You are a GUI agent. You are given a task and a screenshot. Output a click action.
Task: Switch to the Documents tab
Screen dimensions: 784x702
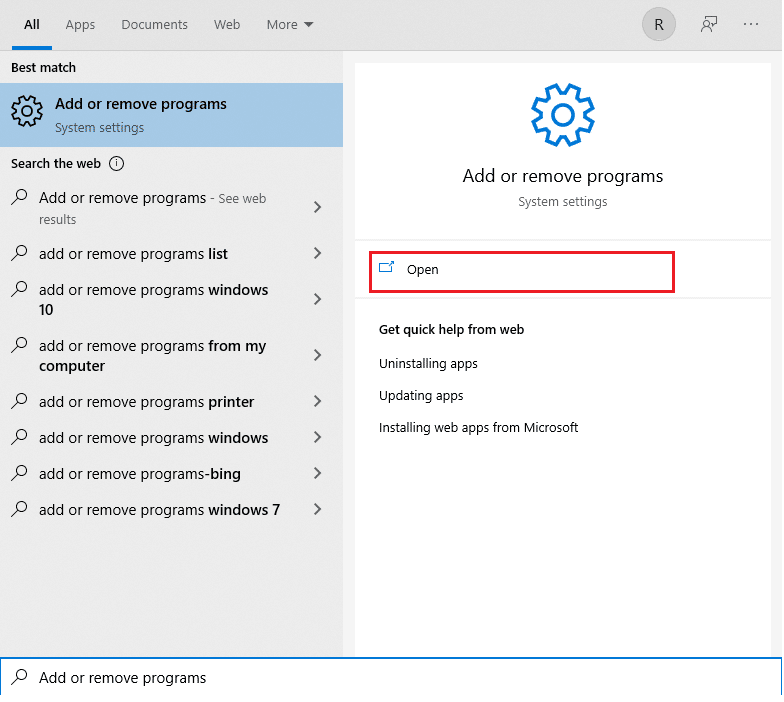click(x=154, y=24)
